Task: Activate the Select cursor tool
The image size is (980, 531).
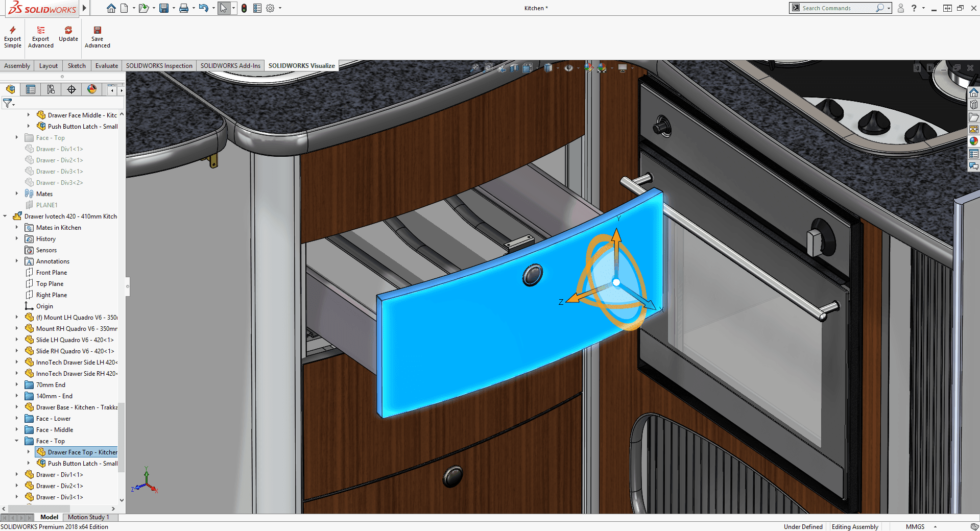Action: [x=223, y=8]
